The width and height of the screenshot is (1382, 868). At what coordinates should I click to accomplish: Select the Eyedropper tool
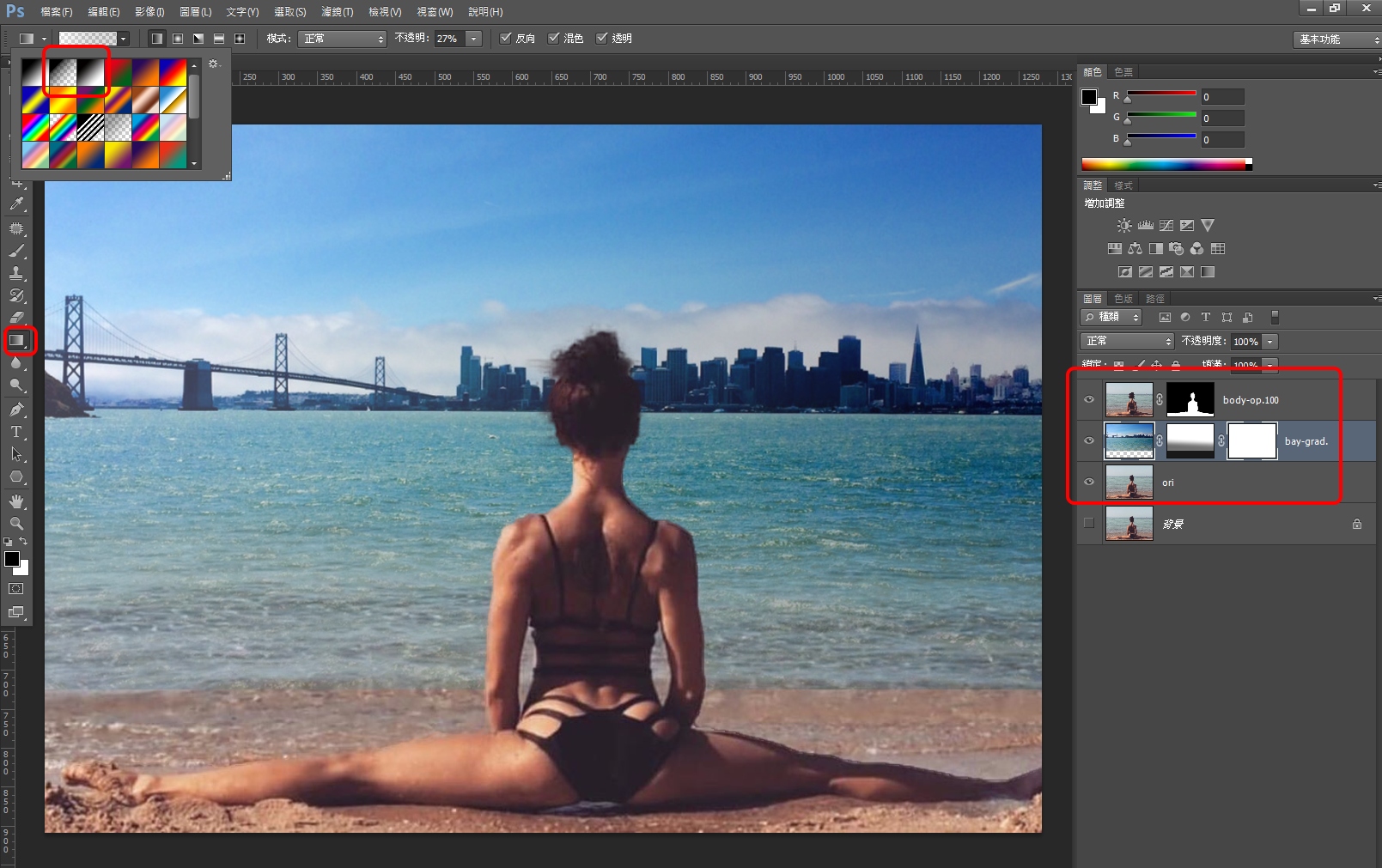pyautogui.click(x=16, y=204)
